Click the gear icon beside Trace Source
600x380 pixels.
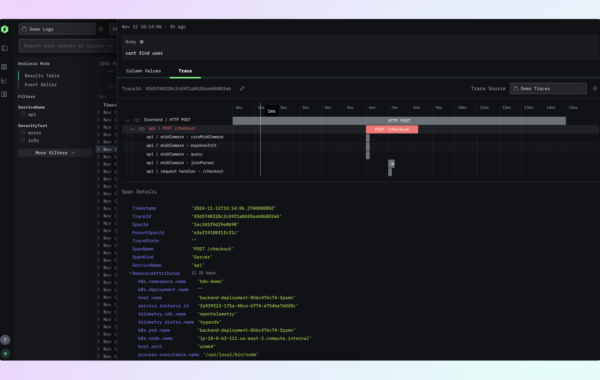[x=595, y=88]
